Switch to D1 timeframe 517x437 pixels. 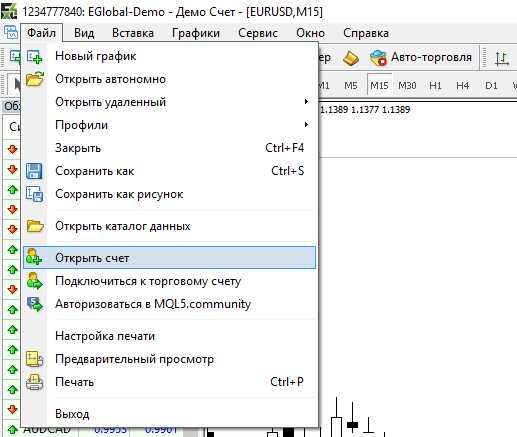pos(491,86)
